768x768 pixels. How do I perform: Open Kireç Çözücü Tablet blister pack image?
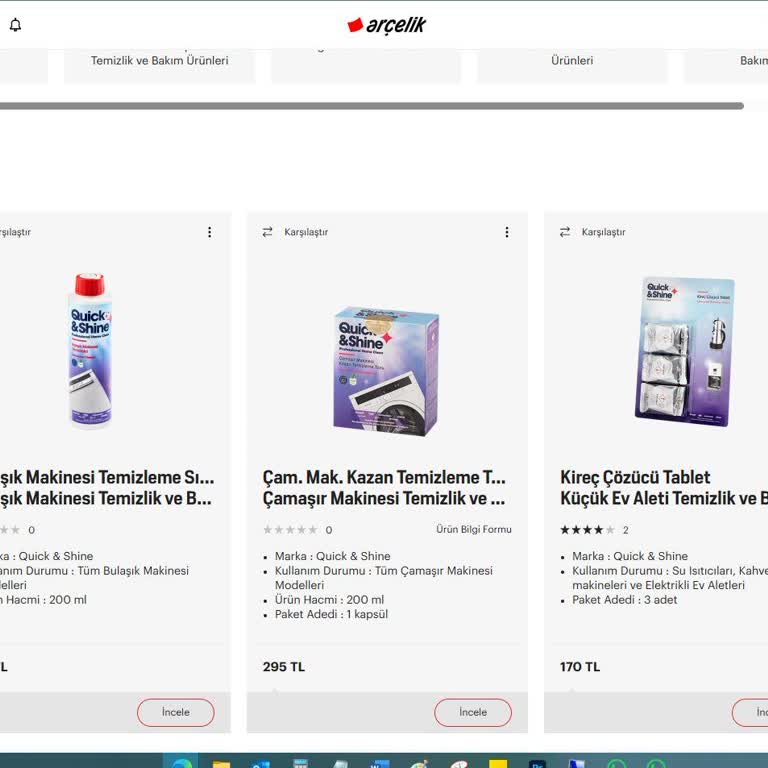(x=685, y=352)
